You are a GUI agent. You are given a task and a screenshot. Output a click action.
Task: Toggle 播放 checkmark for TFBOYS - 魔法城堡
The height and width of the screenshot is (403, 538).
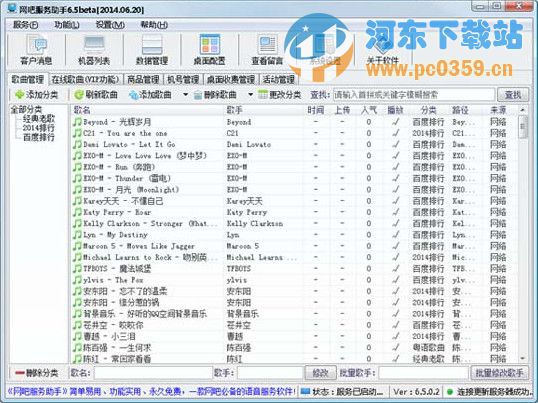point(396,269)
